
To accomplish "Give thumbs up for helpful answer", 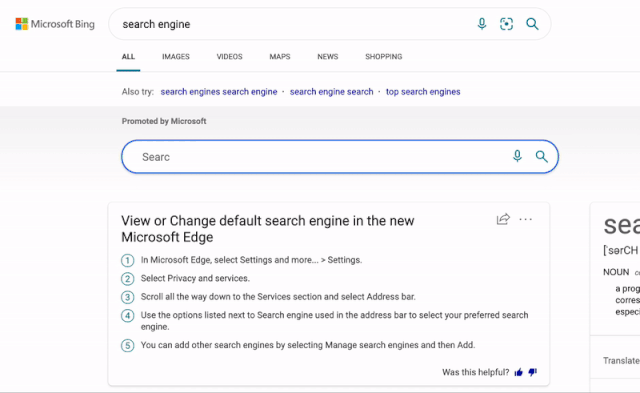I will pos(519,372).
